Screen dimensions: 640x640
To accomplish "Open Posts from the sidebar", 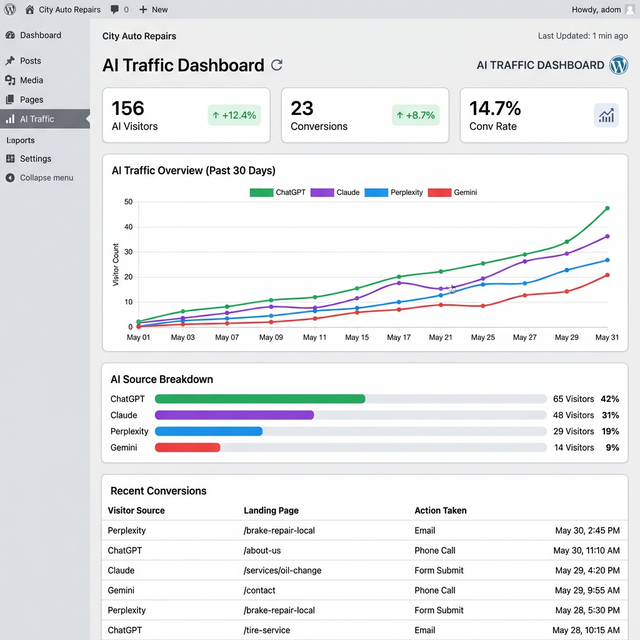I will click(x=29, y=61).
